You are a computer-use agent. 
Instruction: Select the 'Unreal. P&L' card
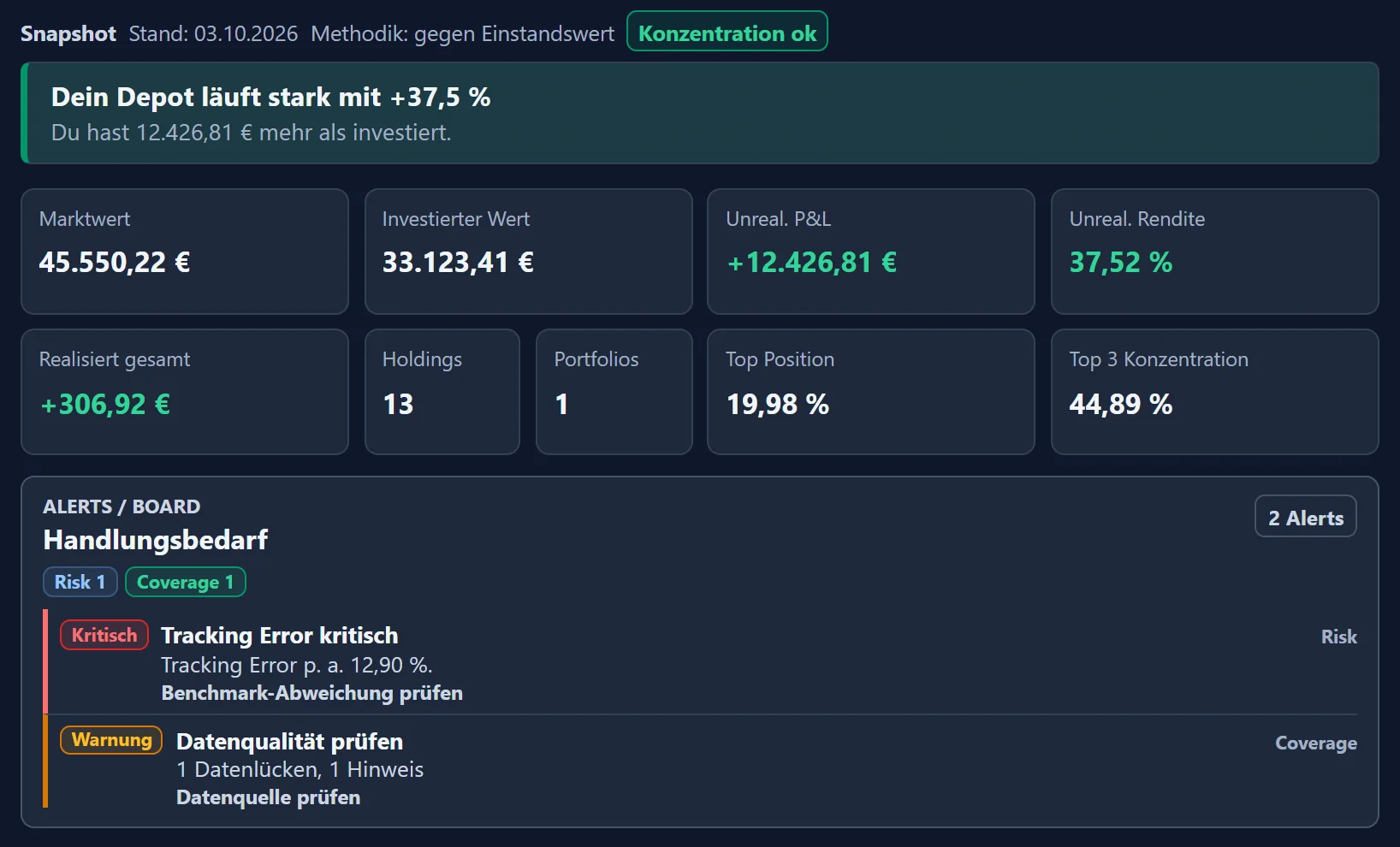(x=871, y=252)
